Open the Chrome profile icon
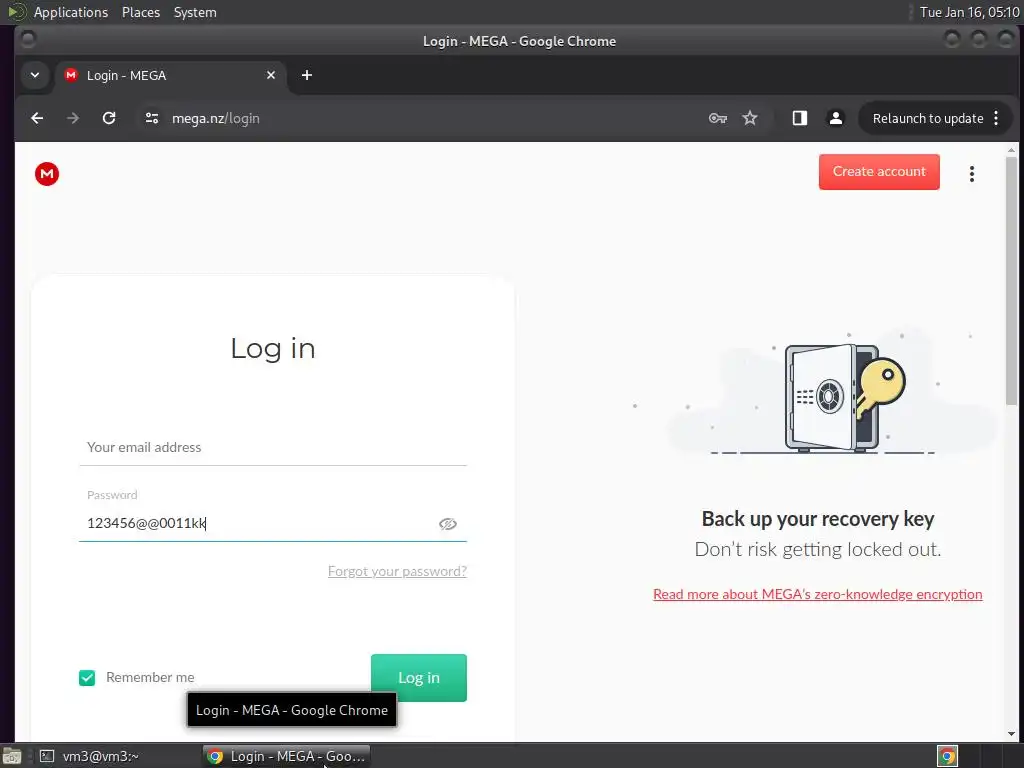This screenshot has height=768, width=1024. pos(835,118)
